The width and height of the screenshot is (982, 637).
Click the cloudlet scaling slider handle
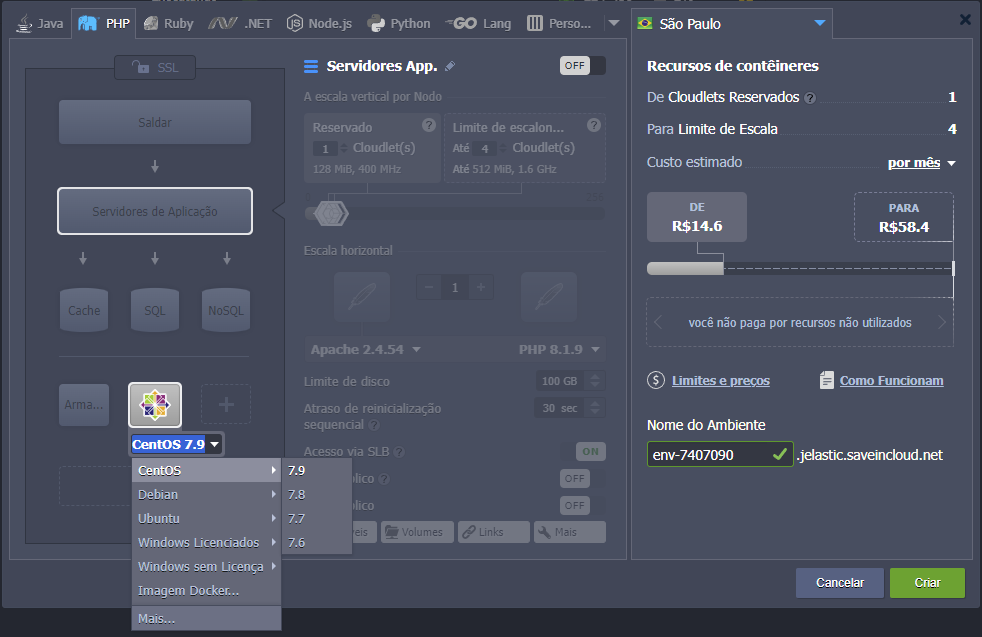point(329,213)
